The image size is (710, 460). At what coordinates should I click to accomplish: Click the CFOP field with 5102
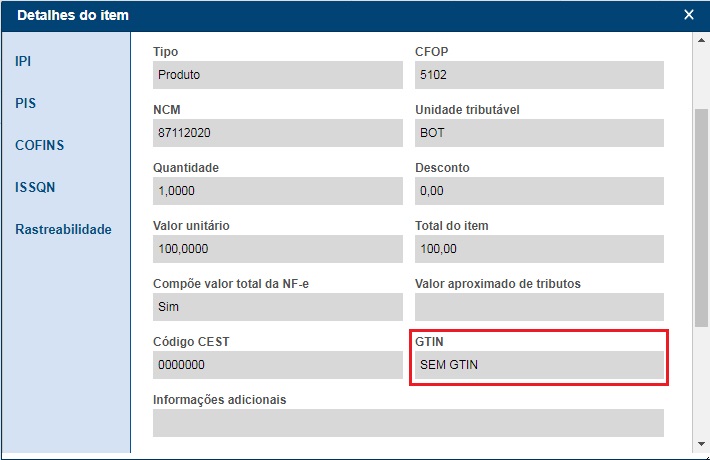coord(539,75)
